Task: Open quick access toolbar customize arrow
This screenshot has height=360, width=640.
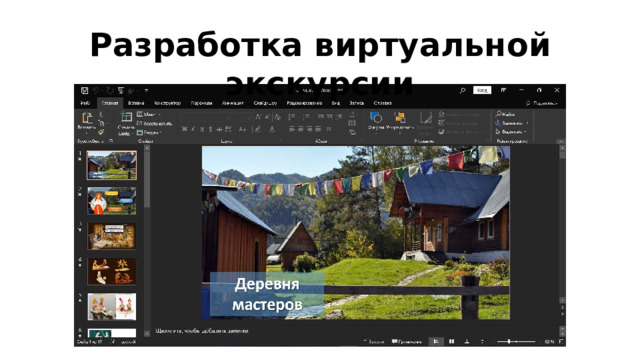Action: [x=146, y=90]
